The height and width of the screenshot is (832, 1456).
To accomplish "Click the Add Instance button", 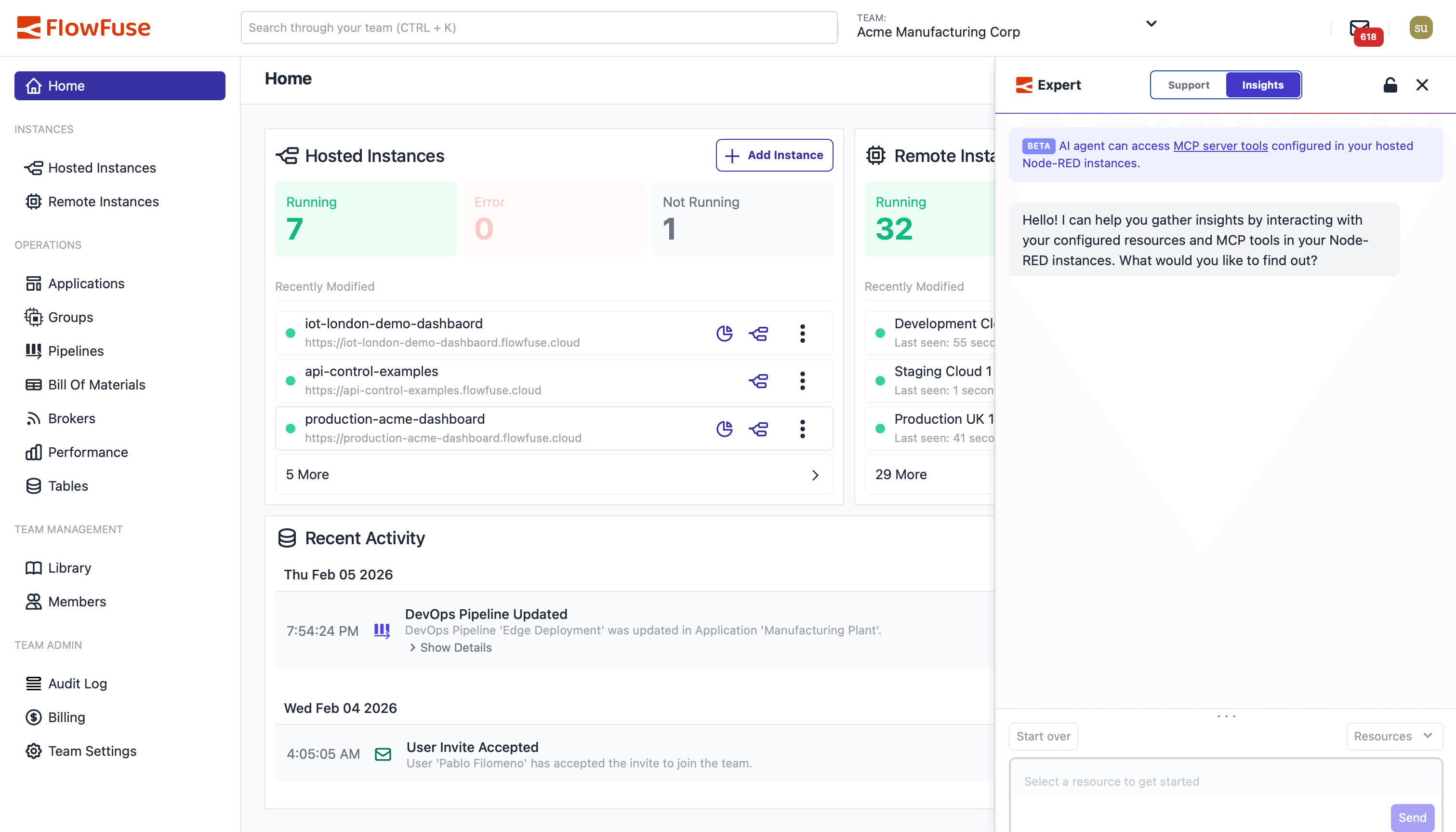I will [774, 155].
